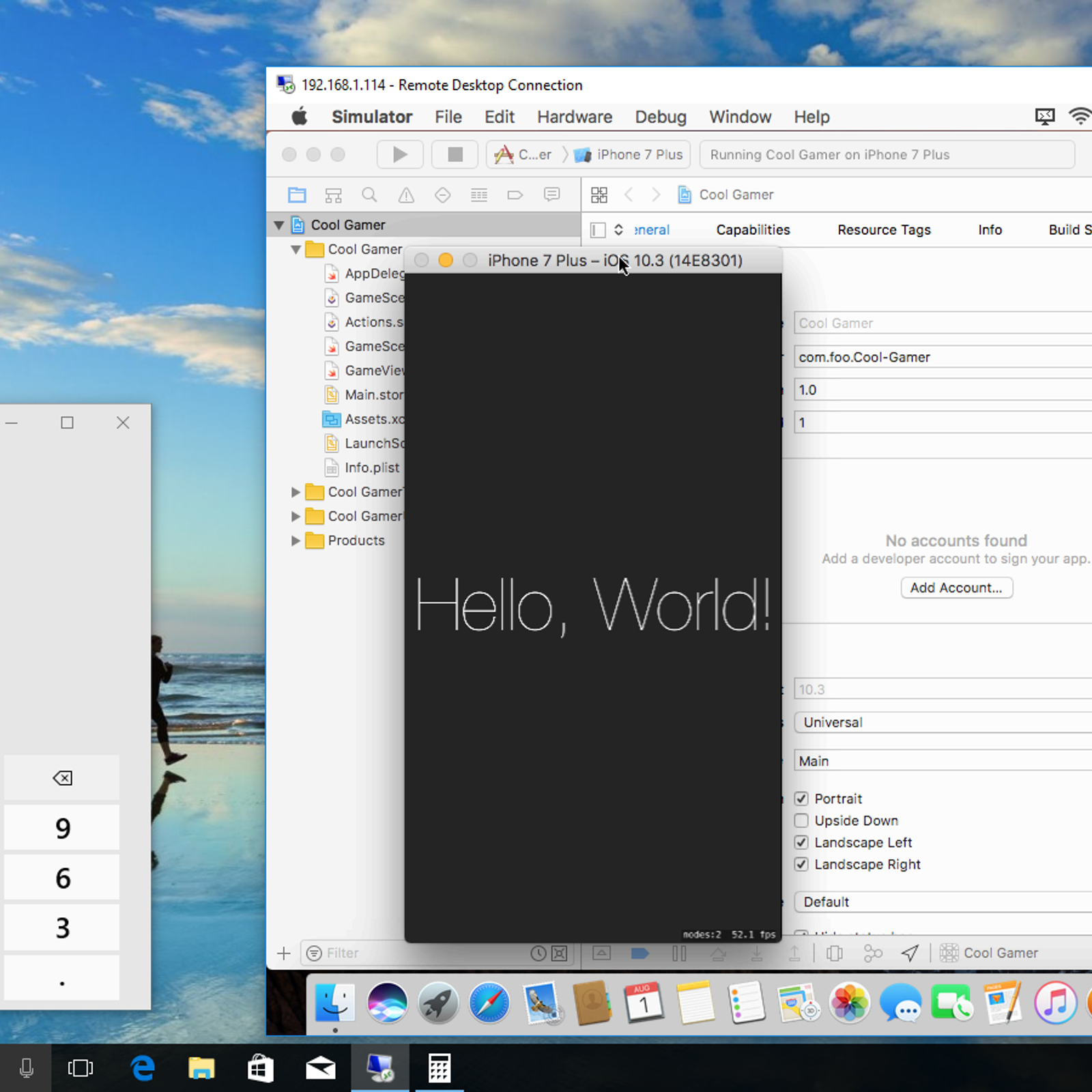The height and width of the screenshot is (1092, 1092).
Task: Open the Universal devices dropdown
Action: (x=943, y=722)
